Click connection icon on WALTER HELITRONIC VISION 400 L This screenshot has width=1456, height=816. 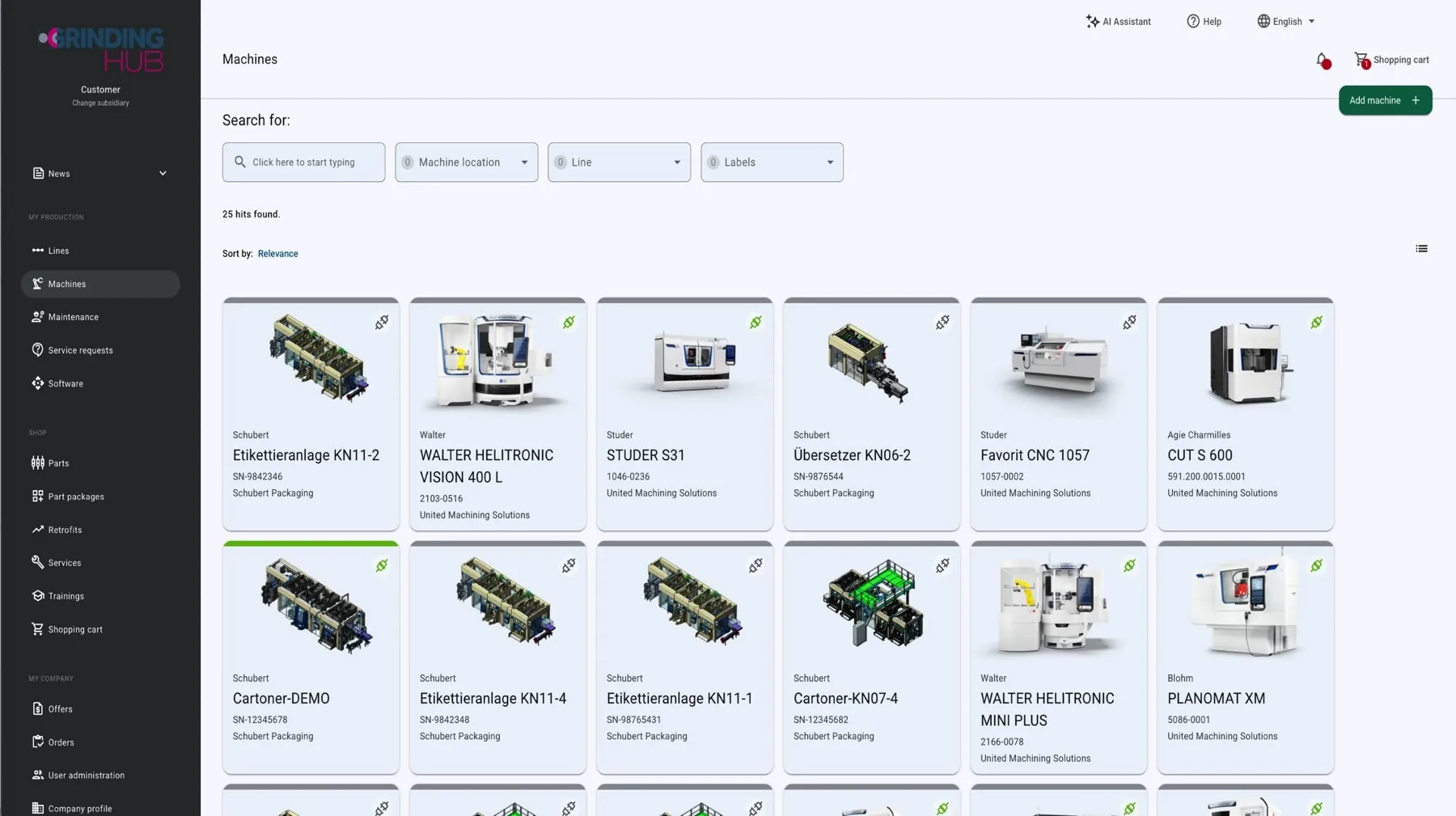[x=569, y=322]
